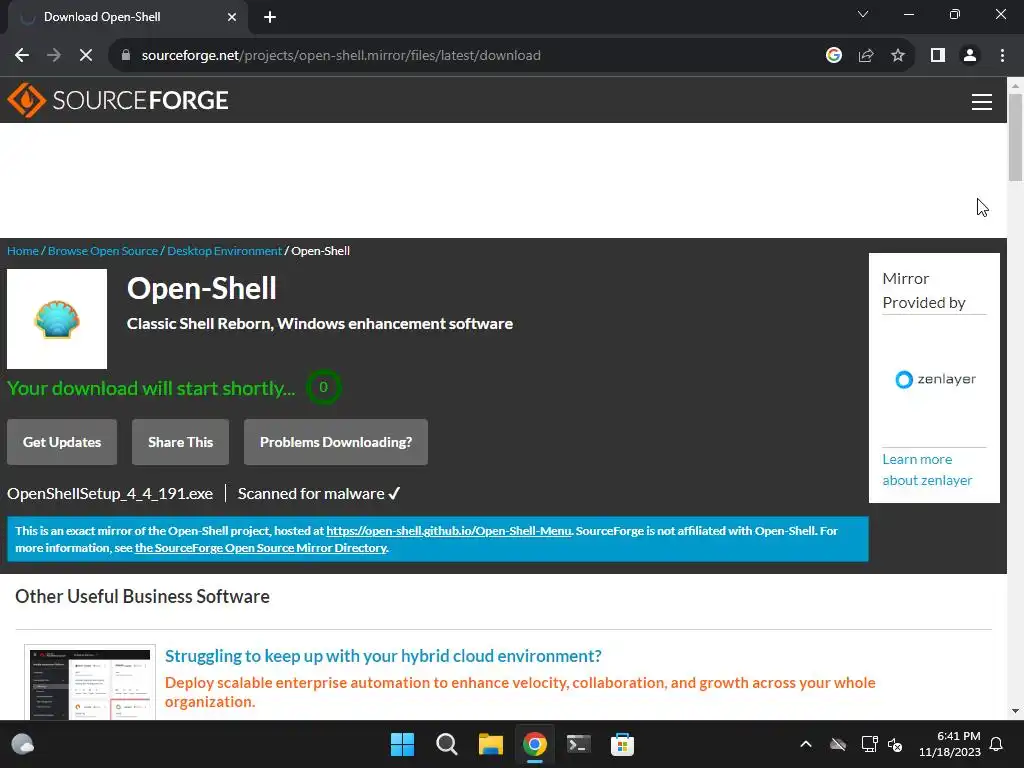Click the Home breadcrumb link
Image resolution: width=1024 pixels, height=768 pixels.
pos(23,251)
